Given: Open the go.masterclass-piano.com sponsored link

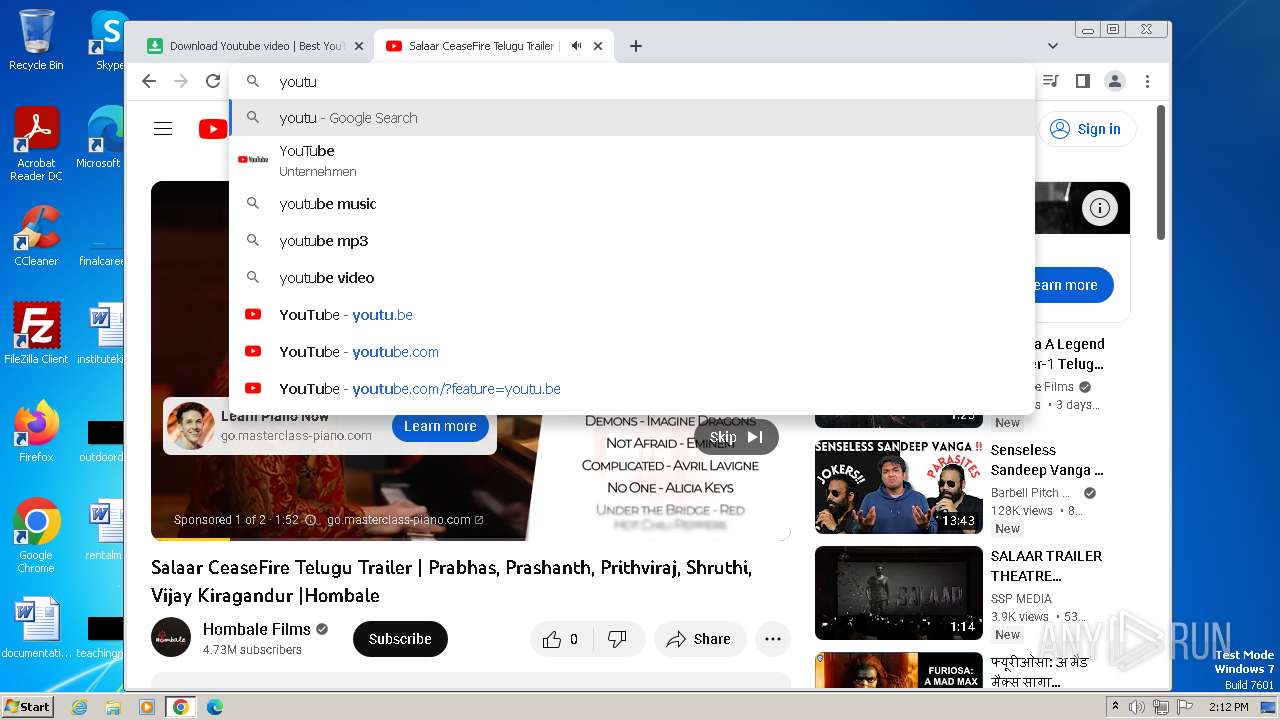Looking at the screenshot, I should [x=405, y=520].
